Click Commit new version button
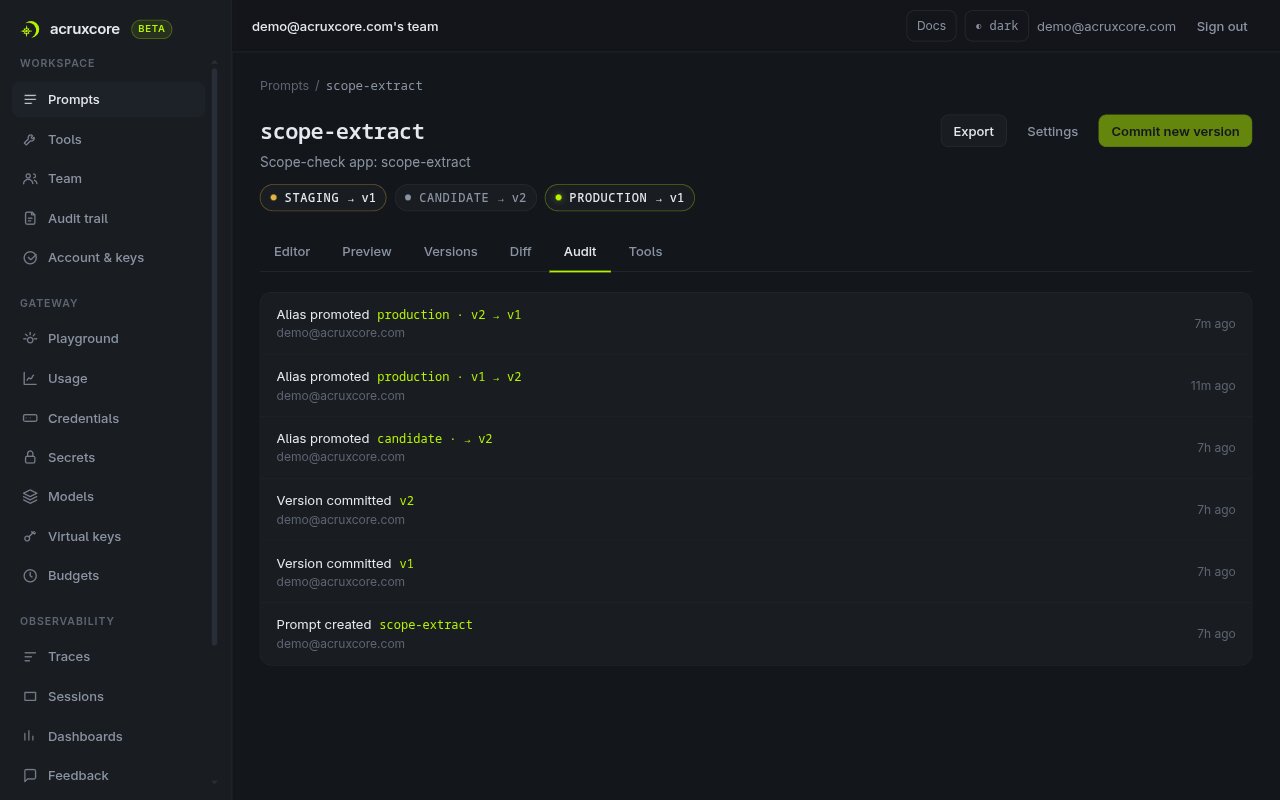The image size is (1280, 800). coord(1175,131)
